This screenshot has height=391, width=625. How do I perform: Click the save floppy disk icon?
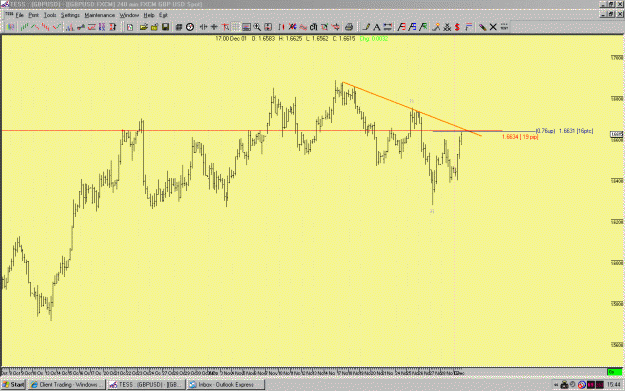click(165, 27)
